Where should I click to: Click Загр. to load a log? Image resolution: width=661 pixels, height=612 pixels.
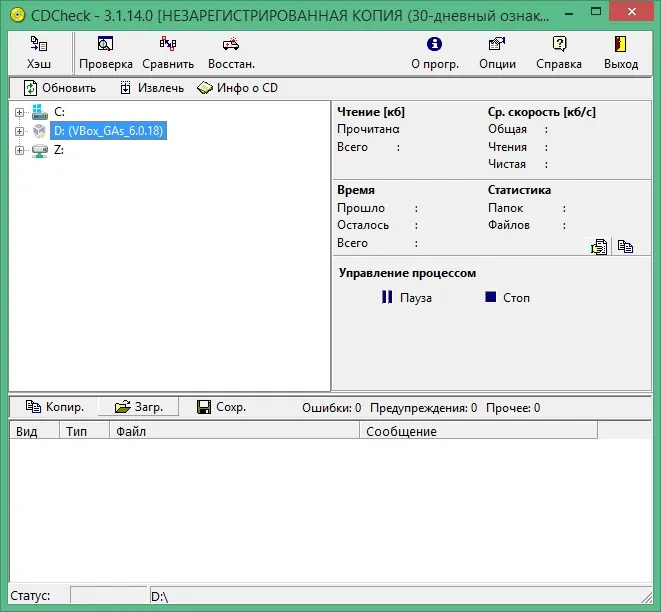point(139,407)
